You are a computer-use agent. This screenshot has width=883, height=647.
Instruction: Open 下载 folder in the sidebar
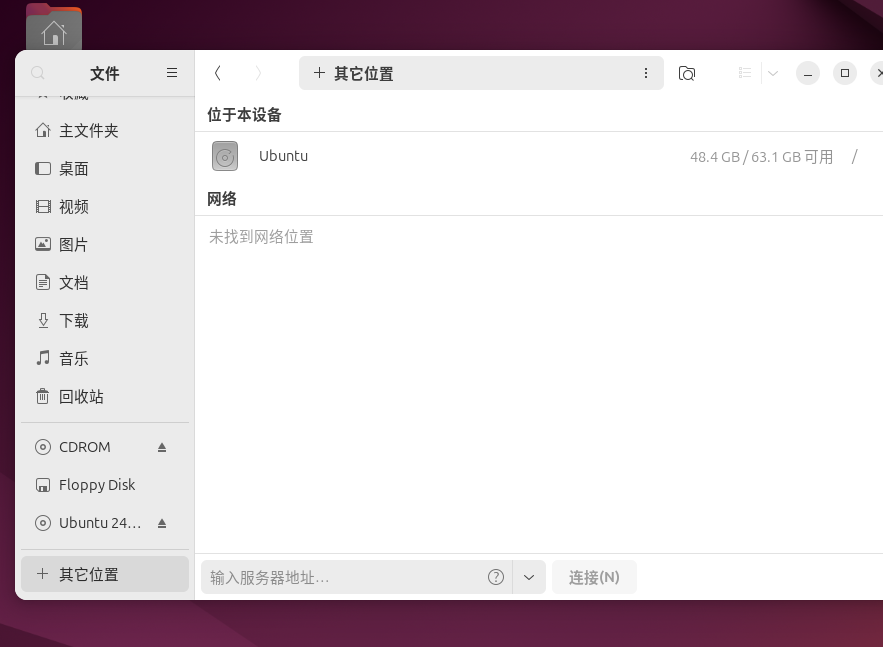coord(105,321)
